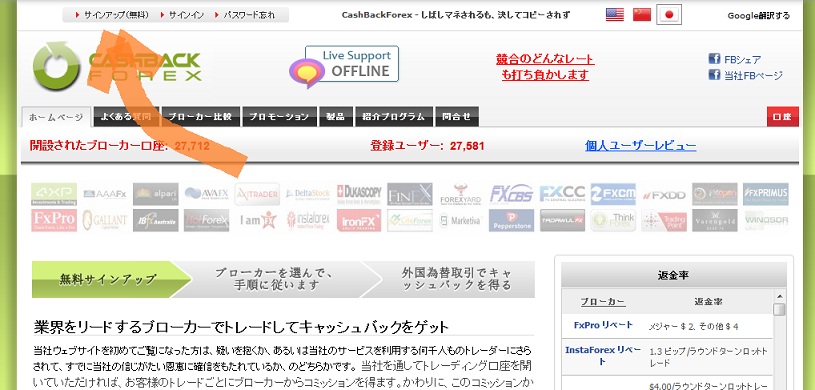Click the 登録ユーザー count 27,581

coord(467,146)
